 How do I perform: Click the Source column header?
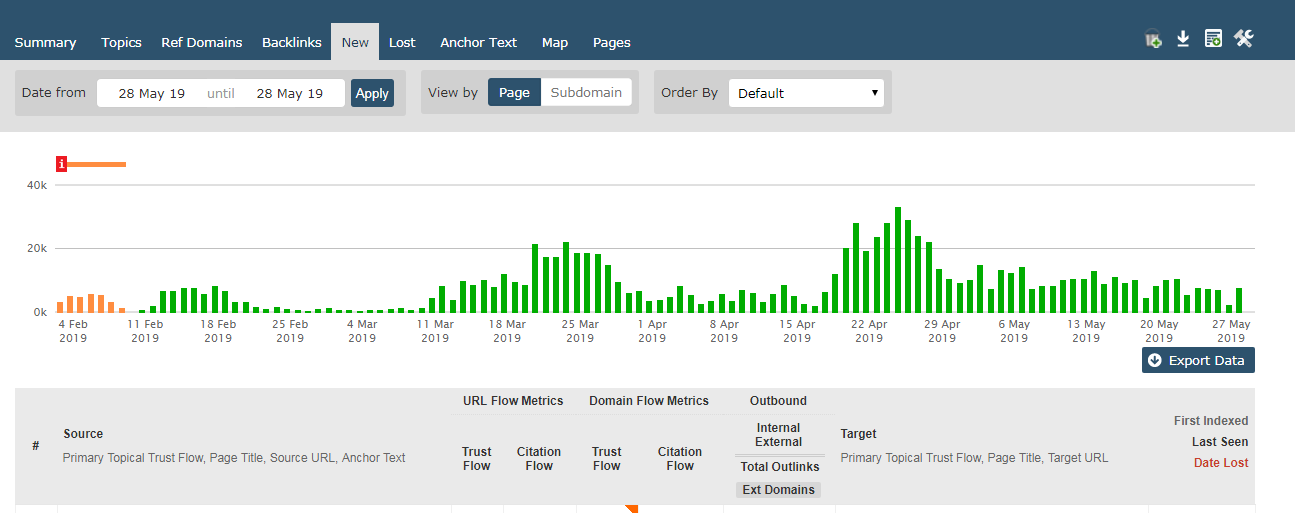click(x=83, y=434)
